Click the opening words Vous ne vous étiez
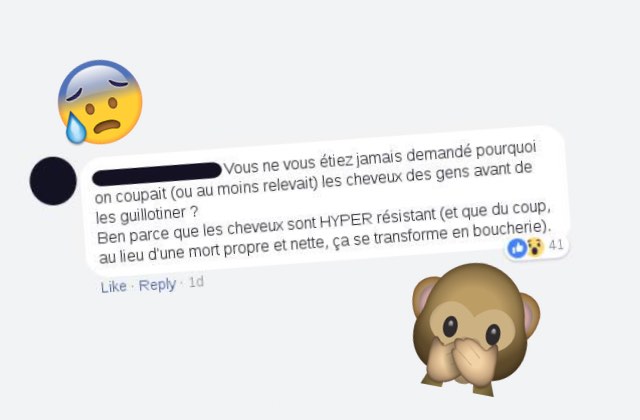Viewport: 640px width, 420px height. (x=287, y=162)
